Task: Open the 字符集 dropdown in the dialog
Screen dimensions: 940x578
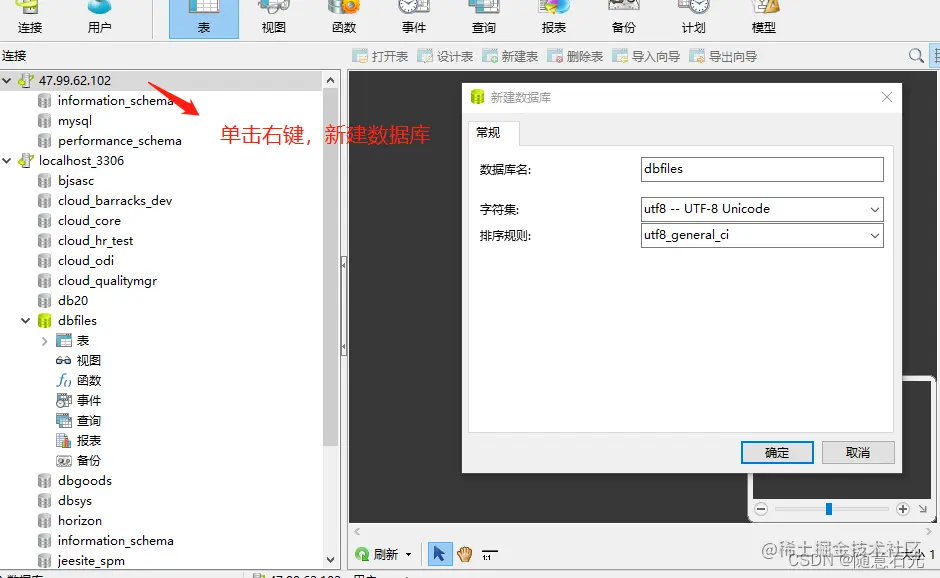Action: tap(876, 209)
